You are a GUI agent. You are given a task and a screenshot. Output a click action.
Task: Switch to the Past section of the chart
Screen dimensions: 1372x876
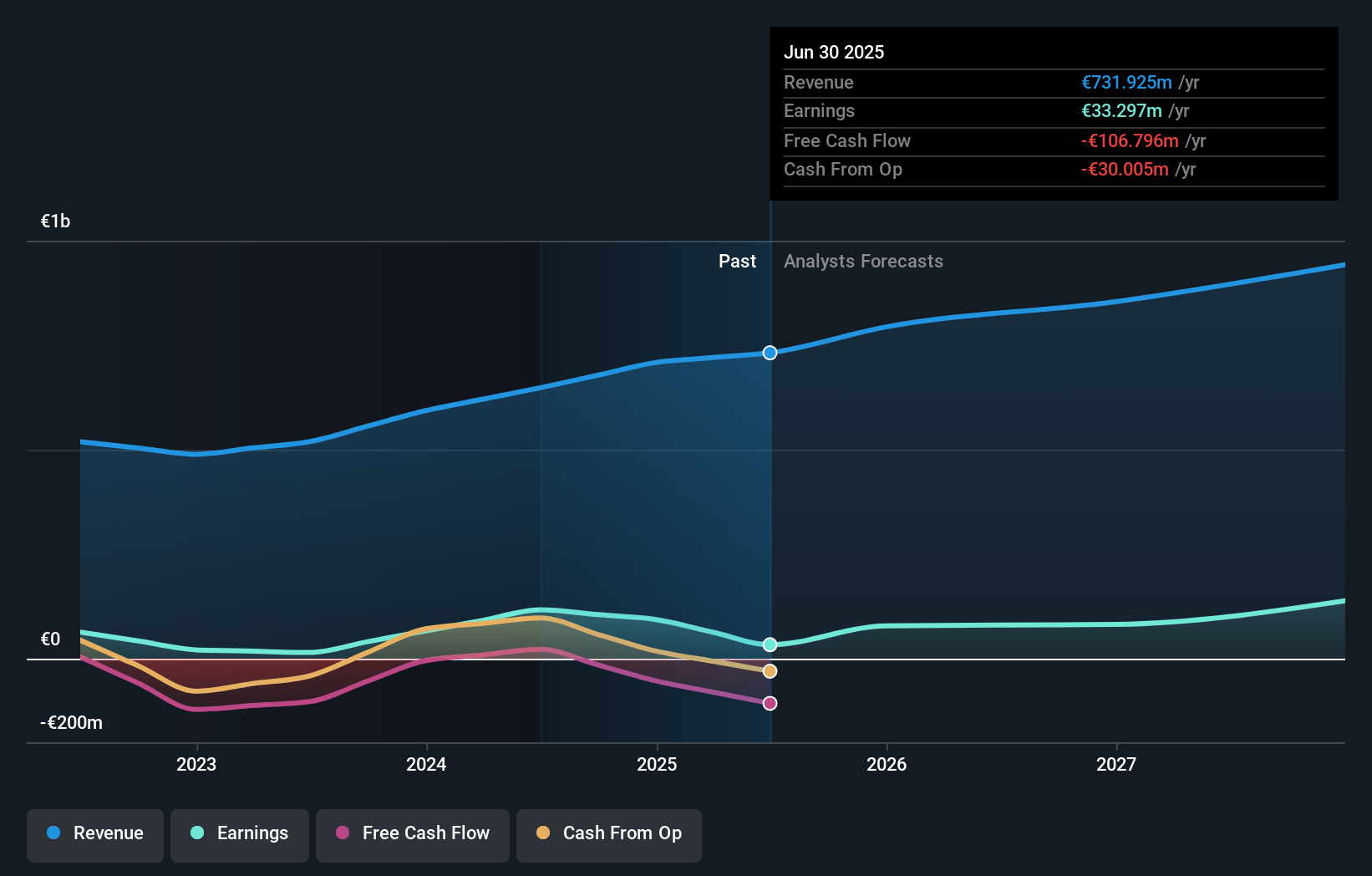point(737,261)
